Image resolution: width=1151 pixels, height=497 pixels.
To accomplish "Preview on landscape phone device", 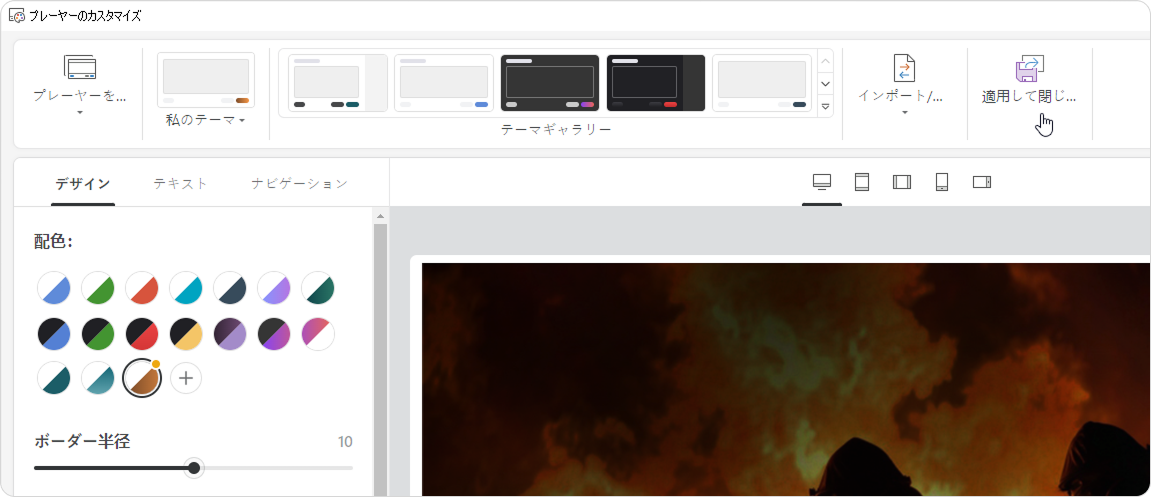I will click(982, 182).
